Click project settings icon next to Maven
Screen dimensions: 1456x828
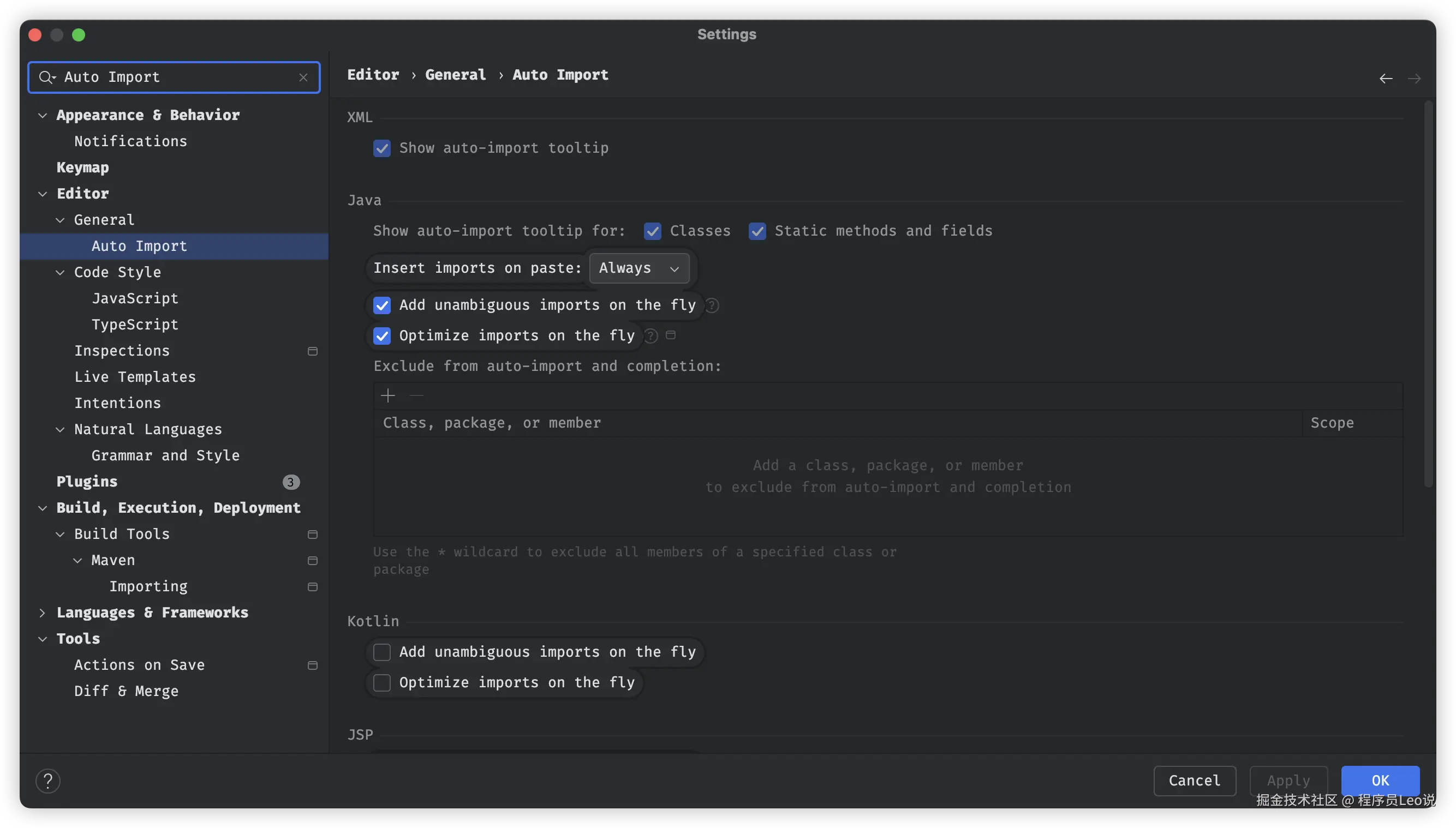tap(312, 560)
